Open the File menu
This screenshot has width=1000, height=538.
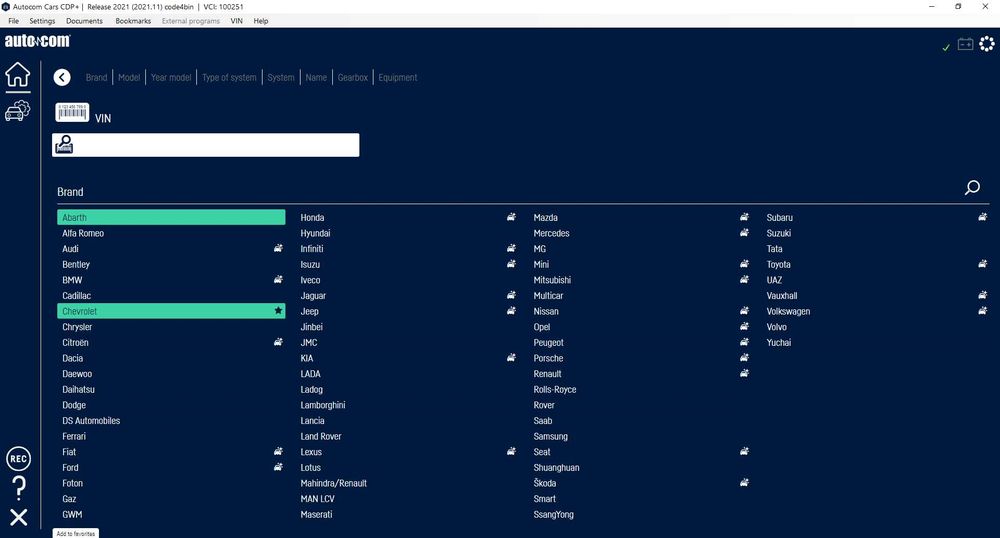coord(13,21)
